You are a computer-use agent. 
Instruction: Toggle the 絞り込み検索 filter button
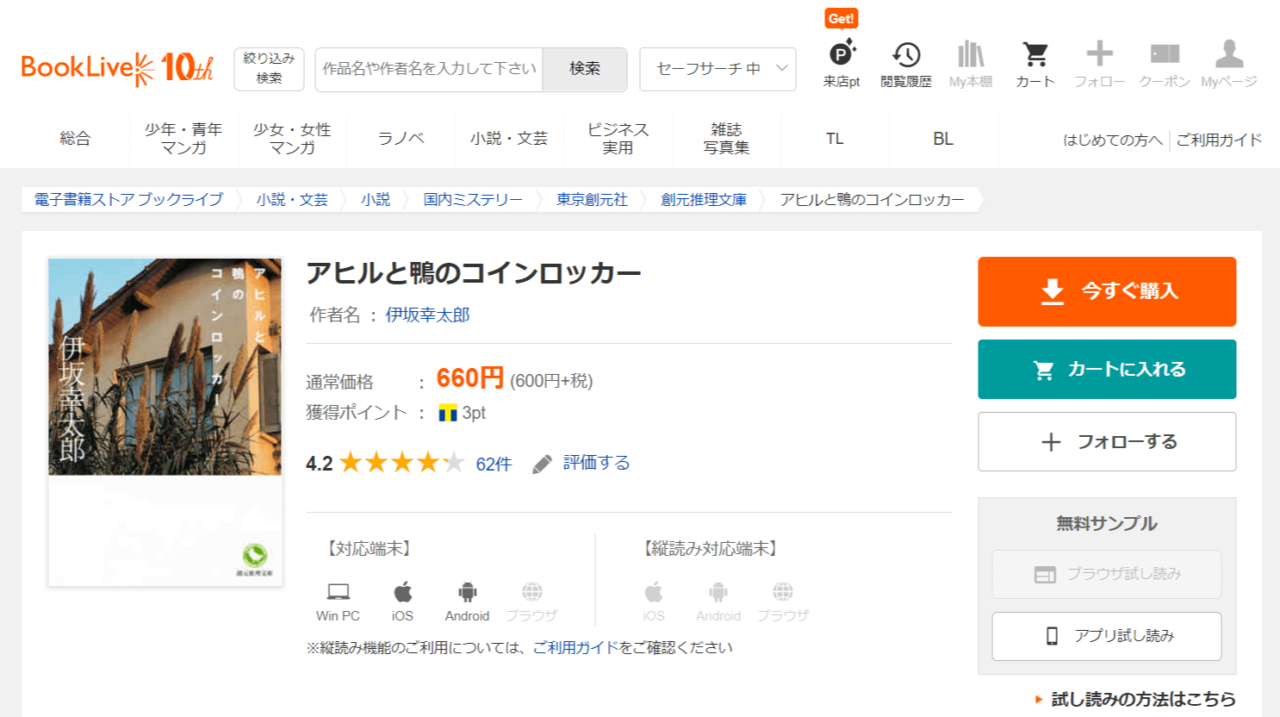pyautogui.click(x=269, y=69)
